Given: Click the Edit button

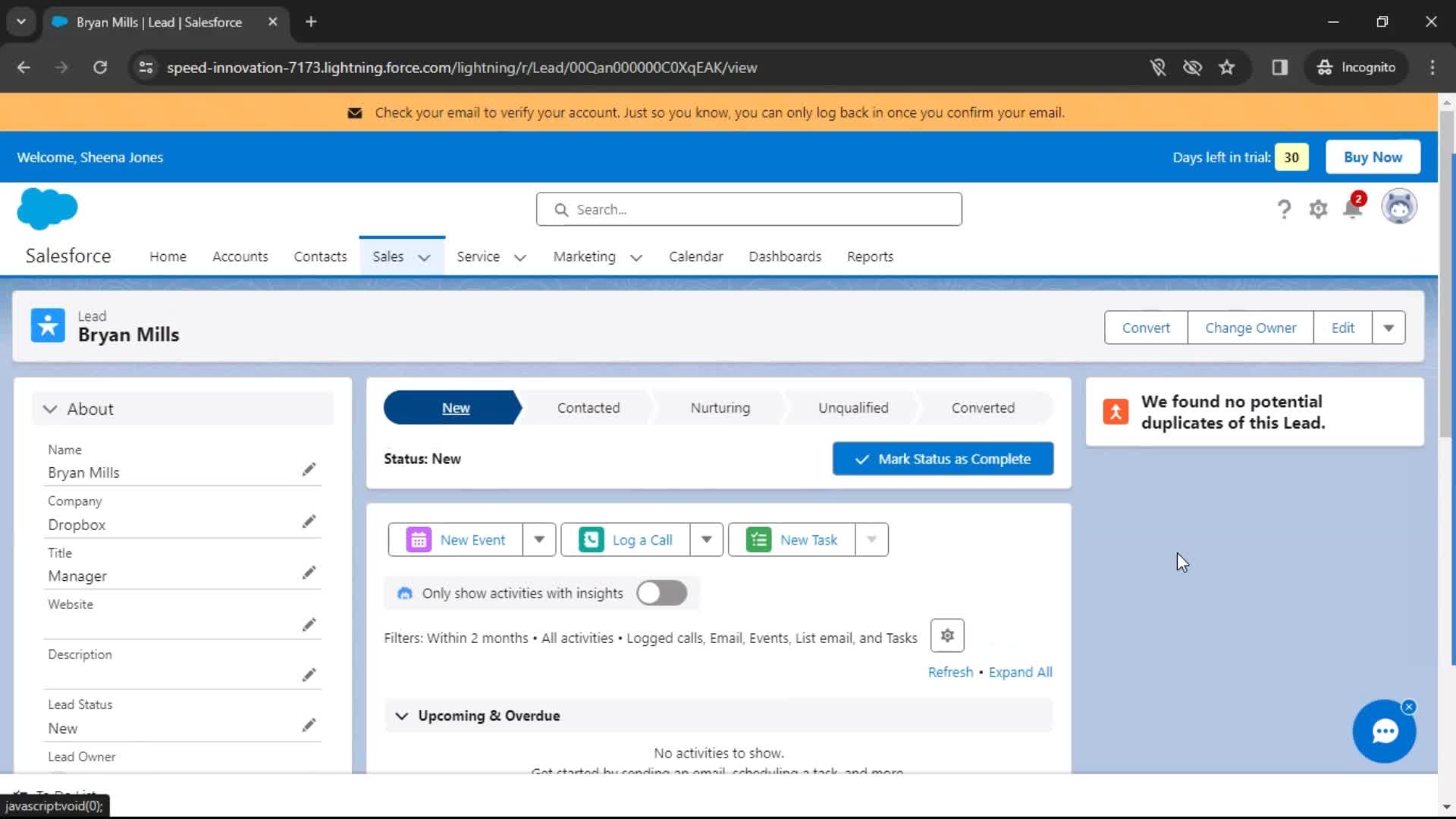Looking at the screenshot, I should click(x=1342, y=328).
